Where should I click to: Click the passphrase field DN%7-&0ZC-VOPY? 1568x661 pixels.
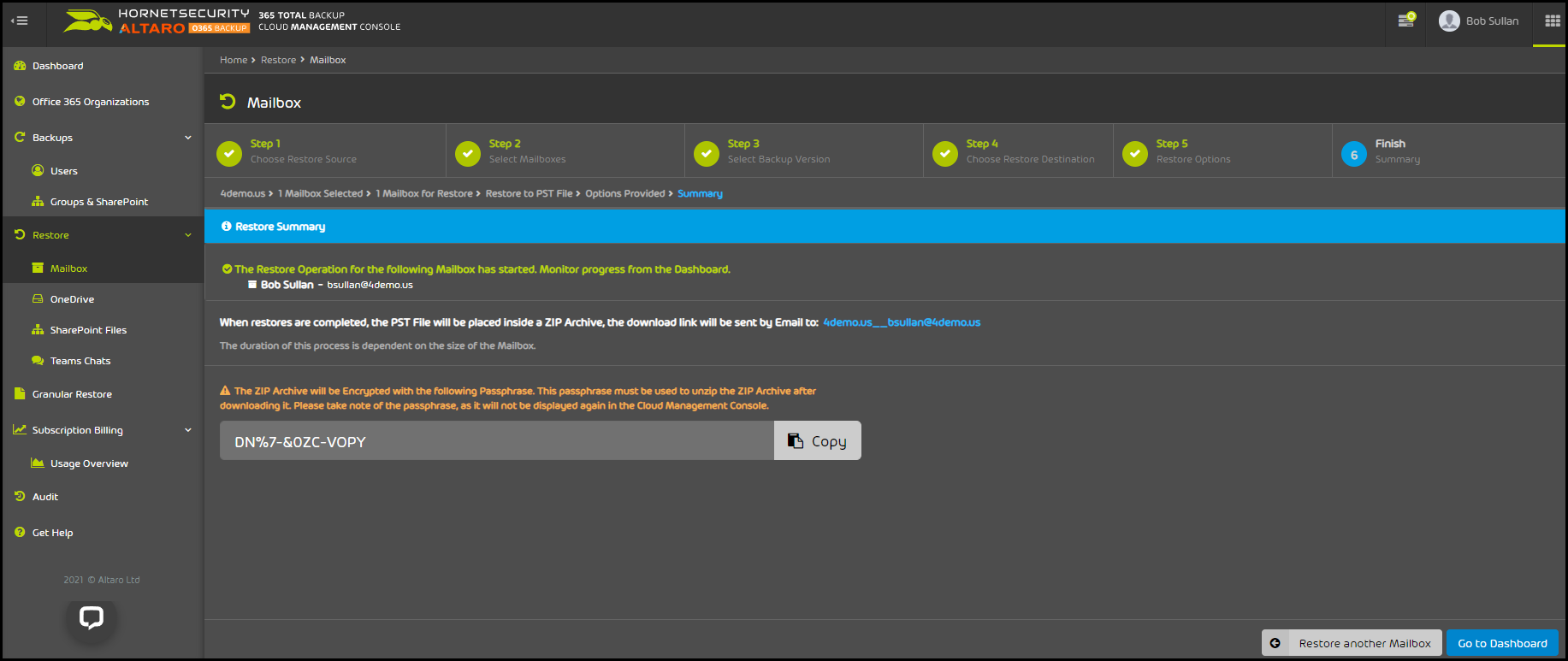497,440
